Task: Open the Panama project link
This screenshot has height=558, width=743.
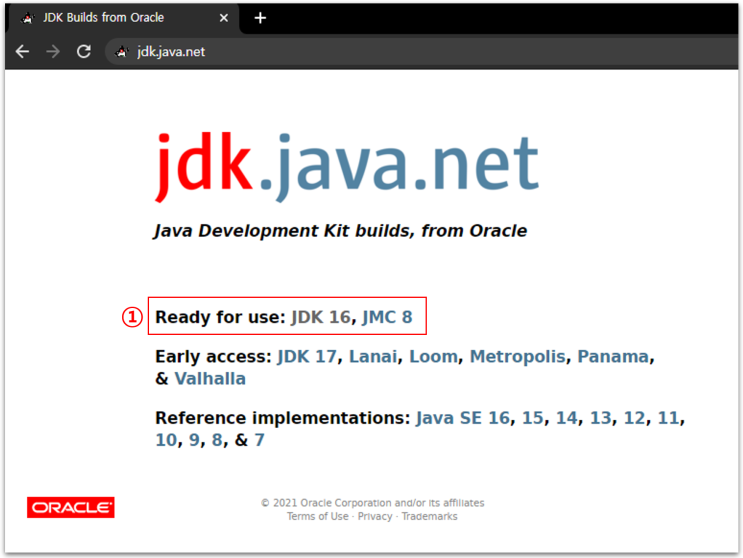Action: (x=613, y=356)
